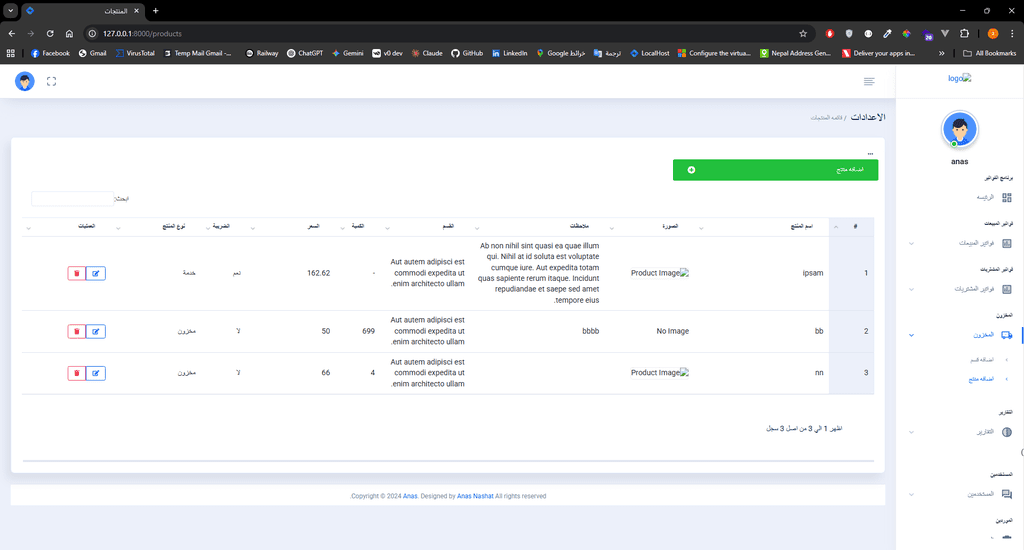This screenshot has height=550, width=1024.
Task: Click the قائمه المنتجات breadcrumb
Action: [826, 118]
